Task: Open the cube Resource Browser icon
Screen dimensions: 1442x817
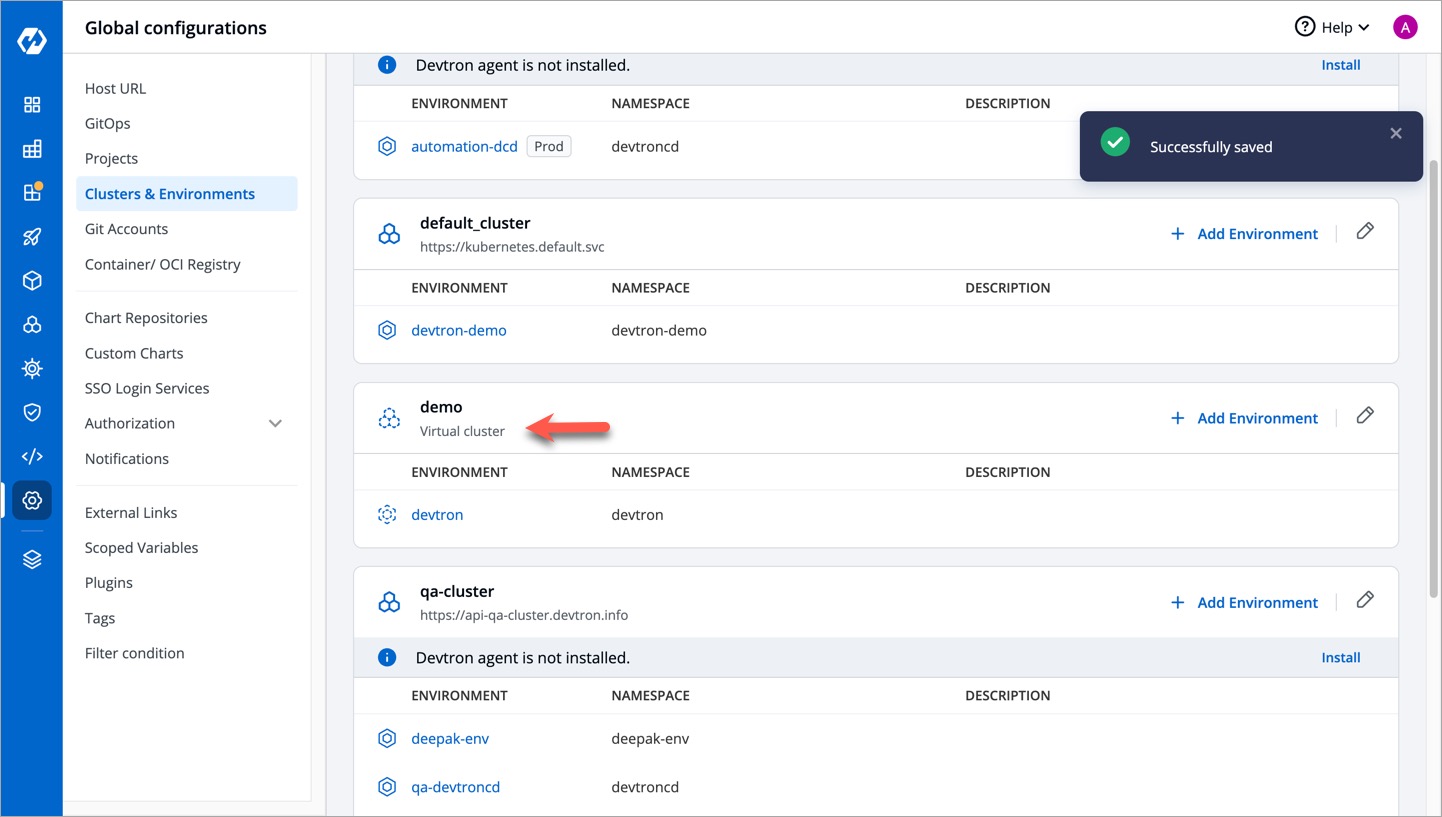Action: tap(32, 281)
